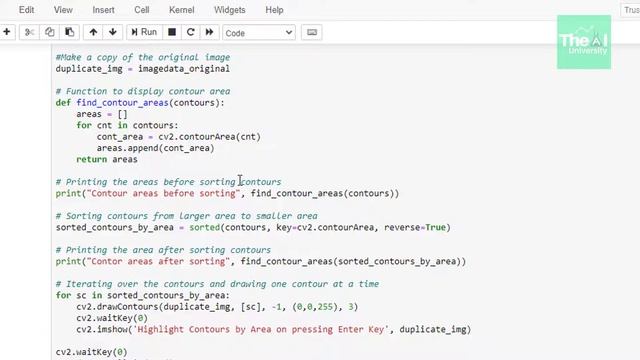The image size is (640, 360).
Task: Open the Kernel menu
Action: [x=182, y=10]
